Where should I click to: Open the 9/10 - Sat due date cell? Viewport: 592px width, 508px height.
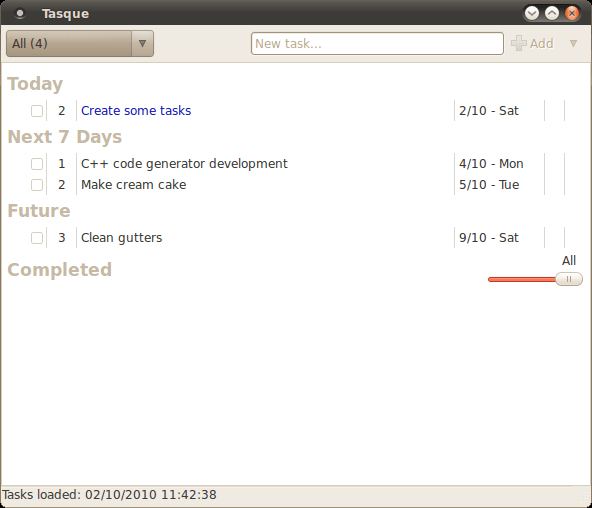[x=489, y=237]
